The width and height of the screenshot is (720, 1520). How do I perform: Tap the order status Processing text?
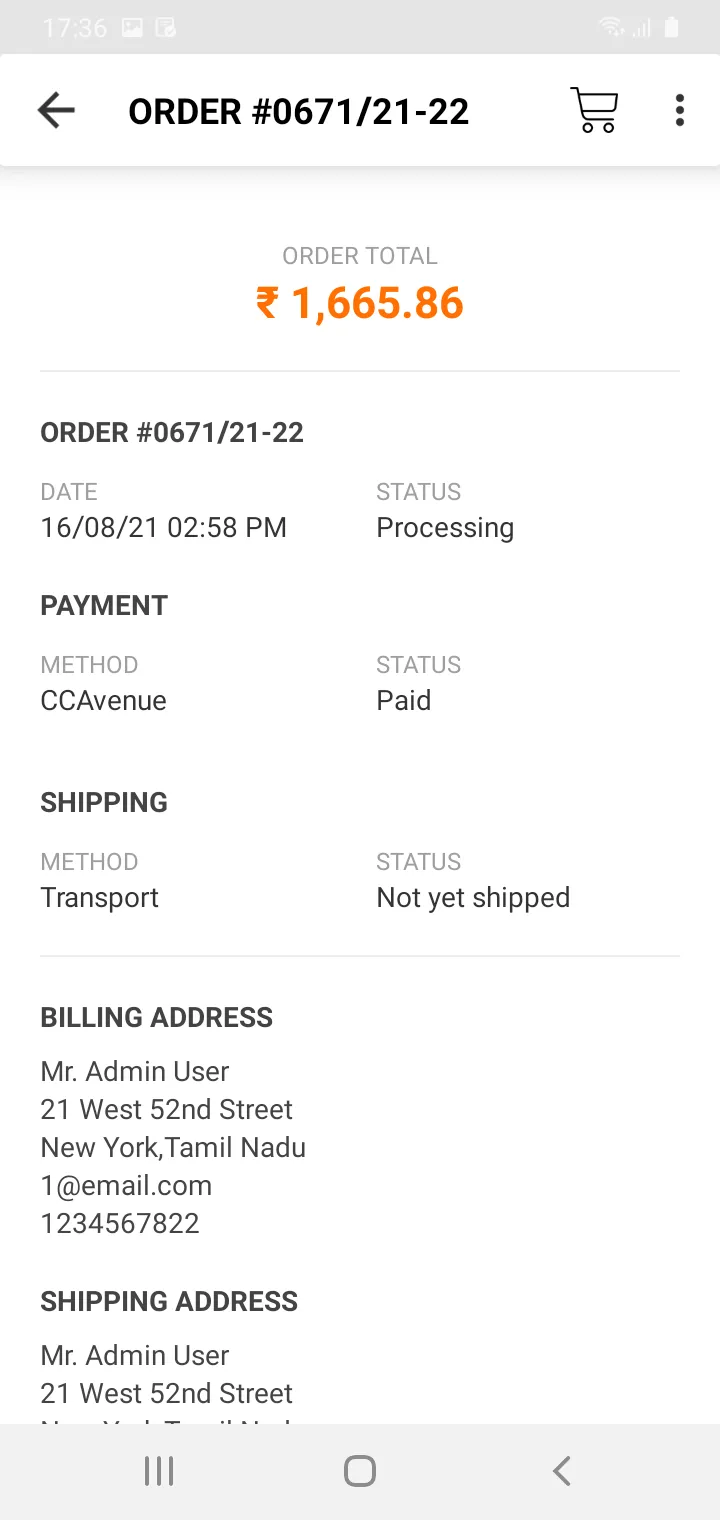point(445,528)
